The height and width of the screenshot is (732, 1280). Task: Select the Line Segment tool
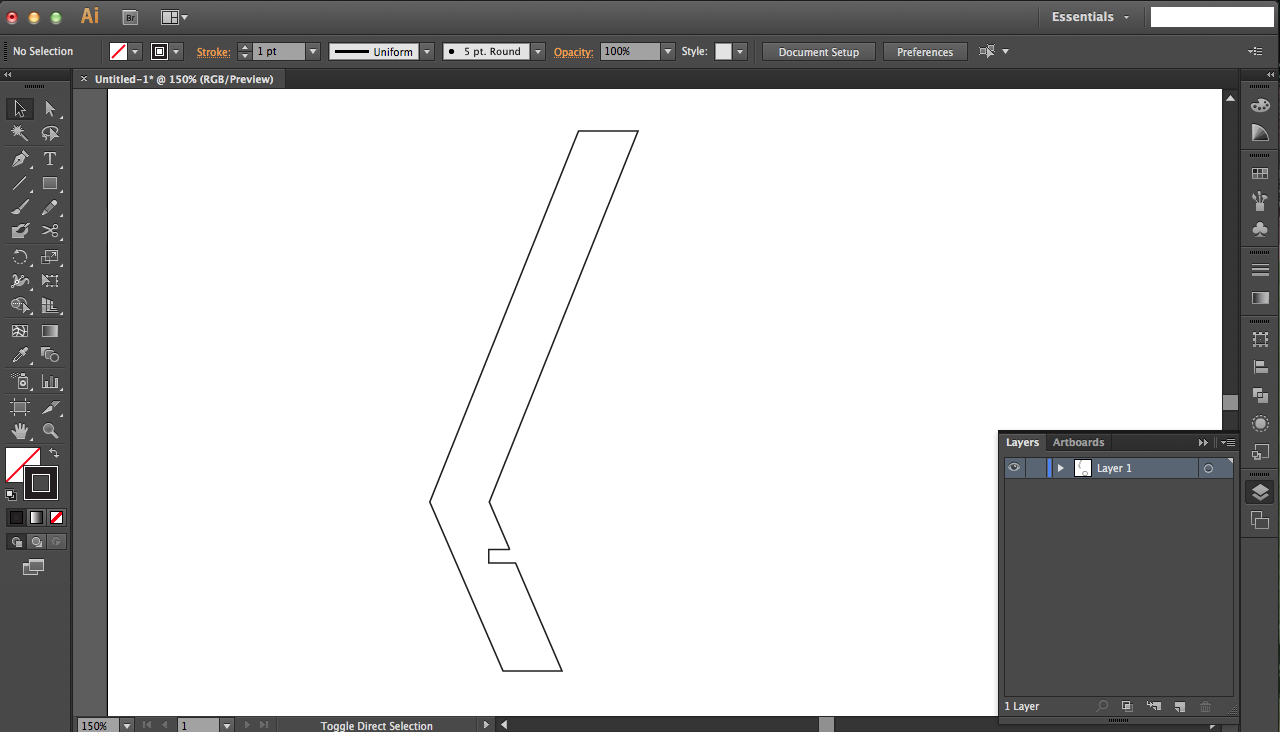point(20,183)
